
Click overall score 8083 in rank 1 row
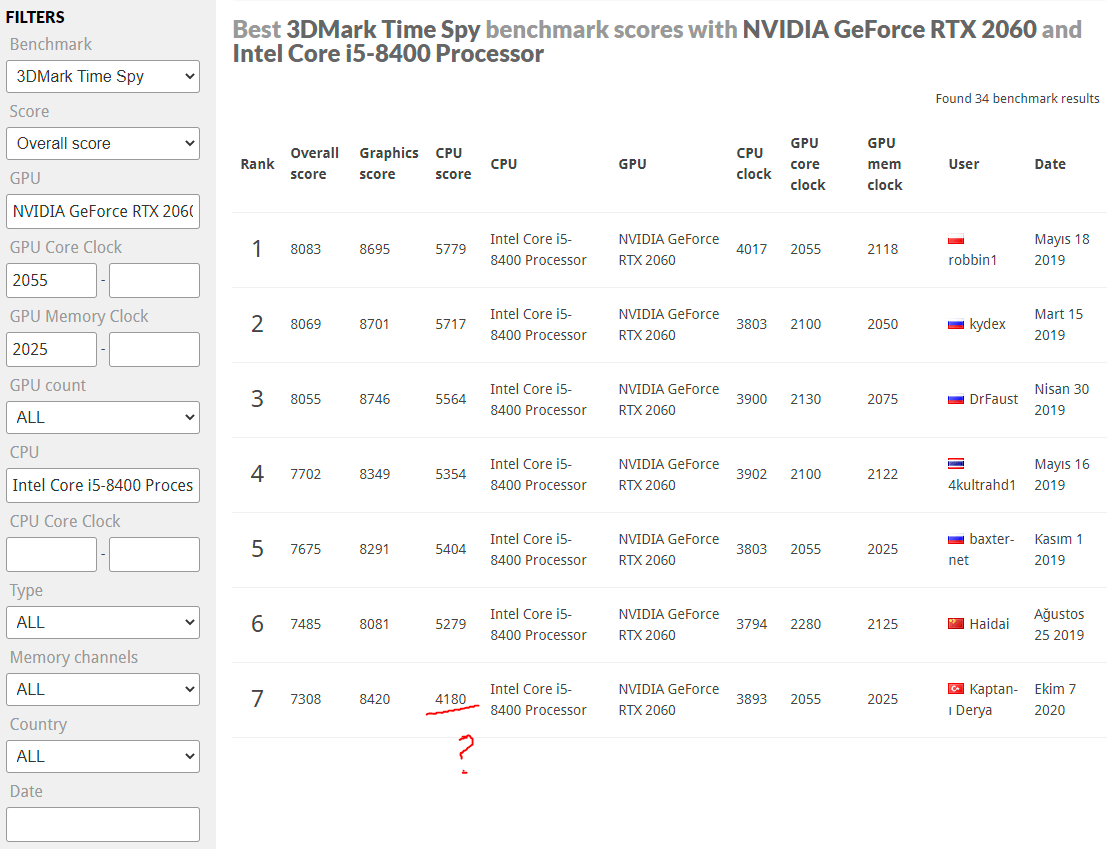point(306,249)
